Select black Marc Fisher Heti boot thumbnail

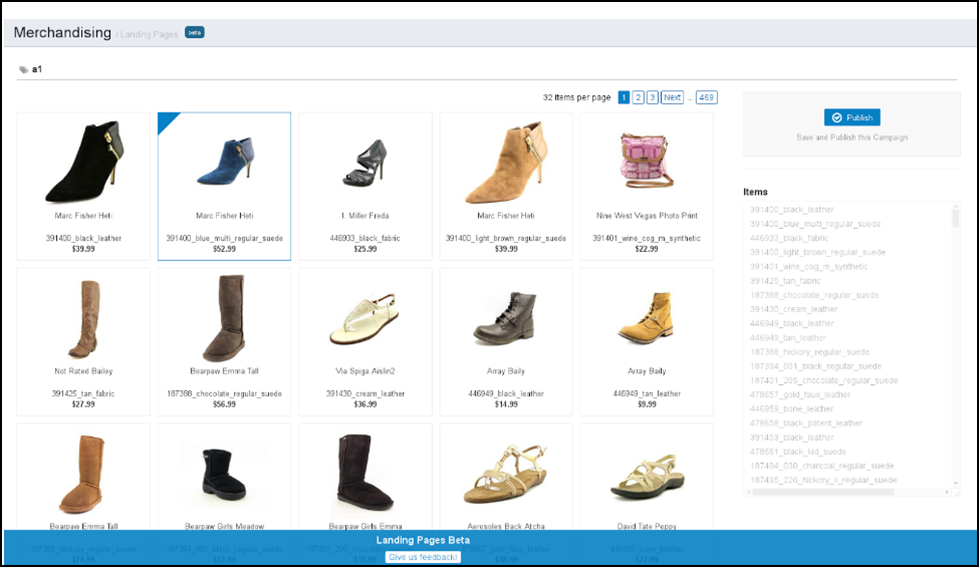coord(84,161)
